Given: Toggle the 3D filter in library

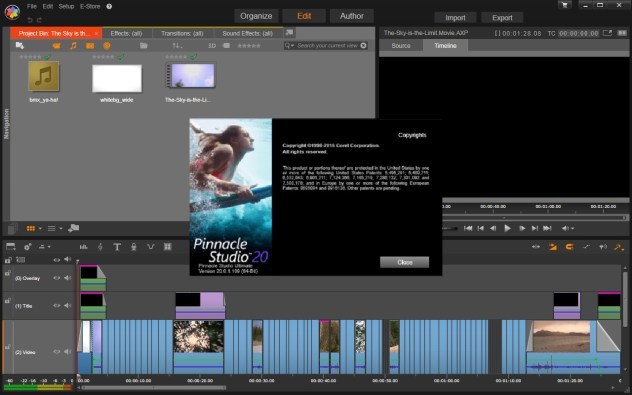Looking at the screenshot, I should tap(212, 46).
